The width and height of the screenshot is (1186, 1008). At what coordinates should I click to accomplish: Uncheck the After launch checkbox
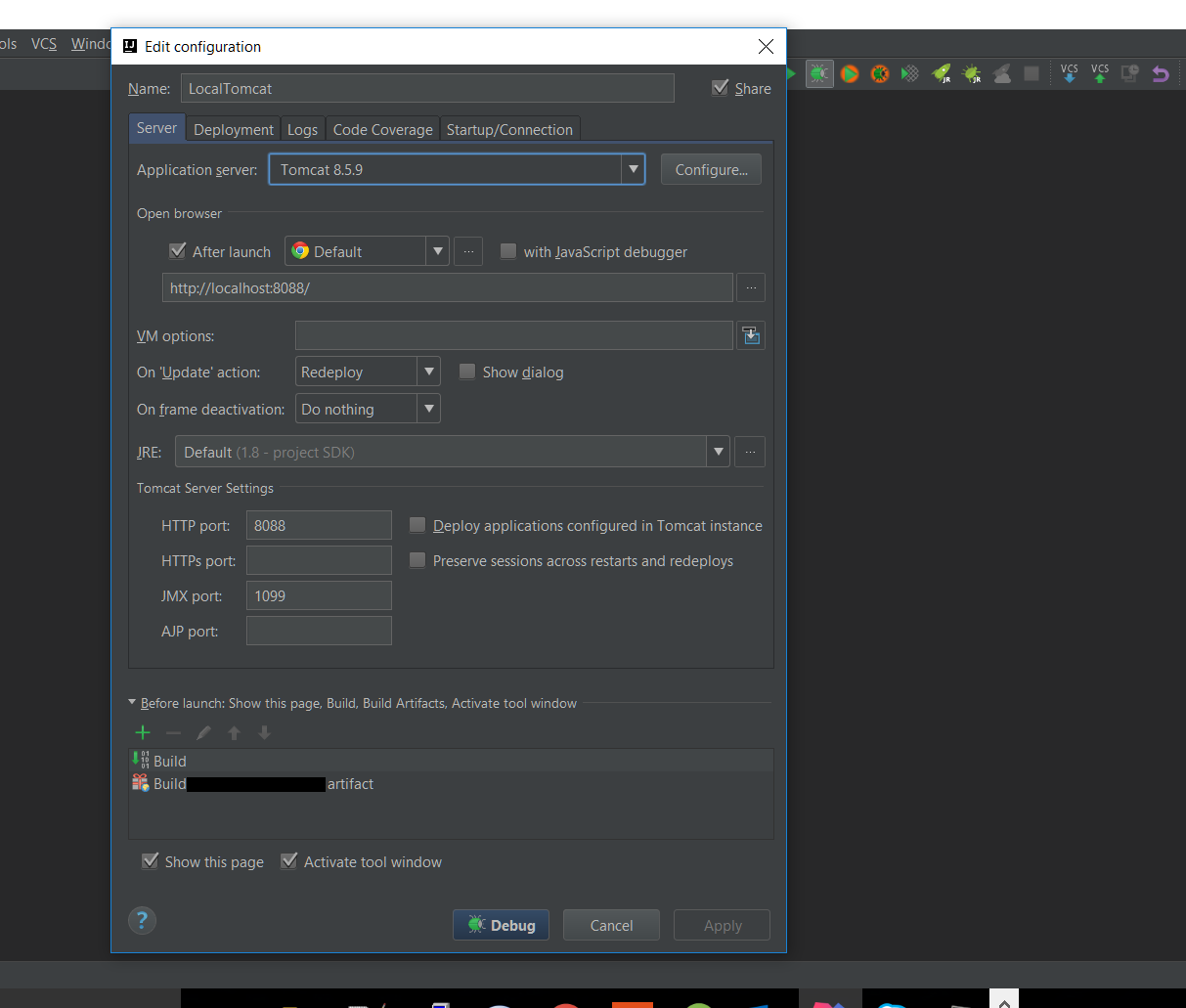coord(178,250)
